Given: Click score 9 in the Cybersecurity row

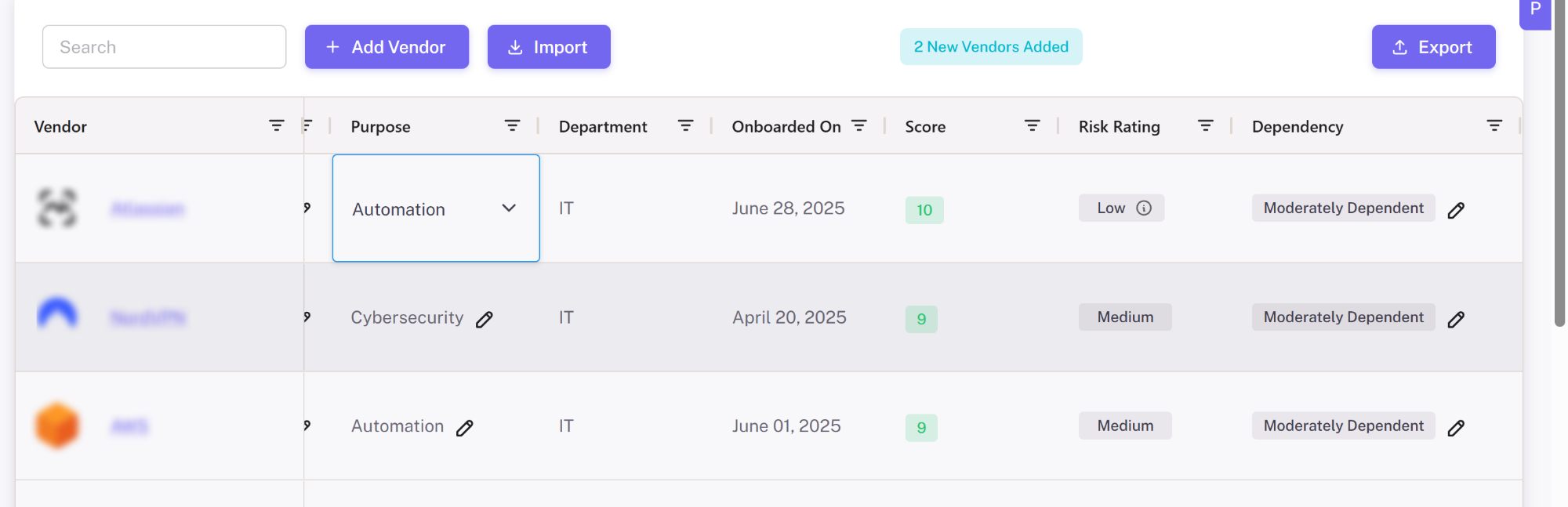Looking at the screenshot, I should pos(921,319).
